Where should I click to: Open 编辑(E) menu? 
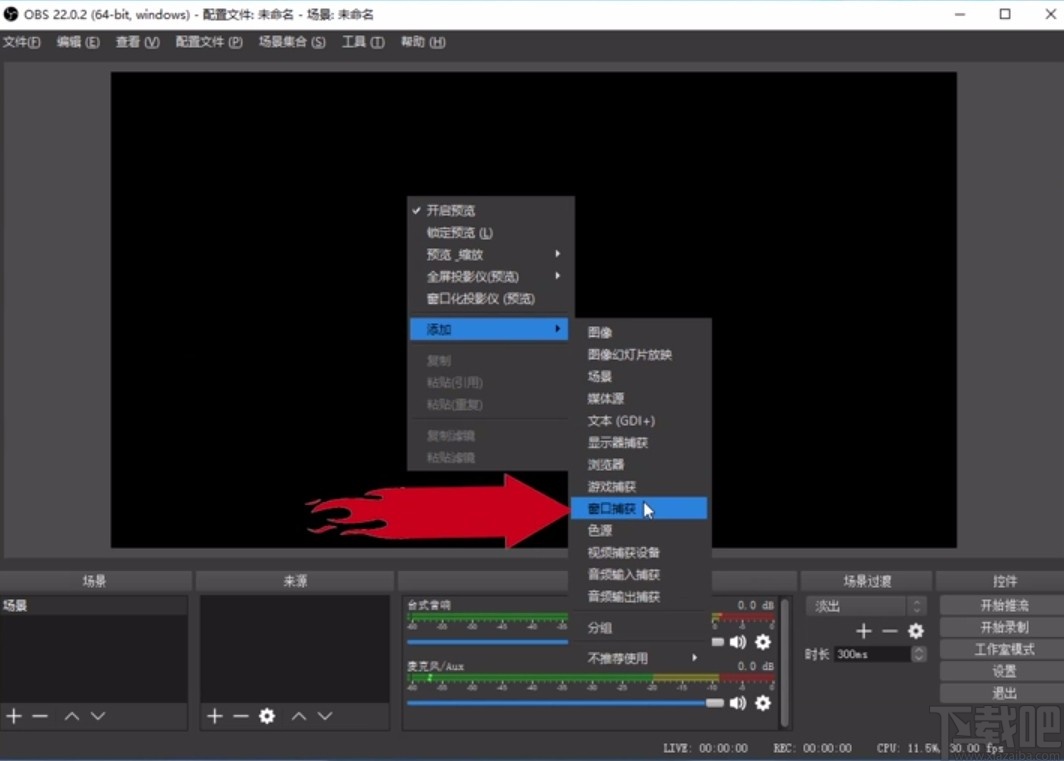(x=77, y=42)
